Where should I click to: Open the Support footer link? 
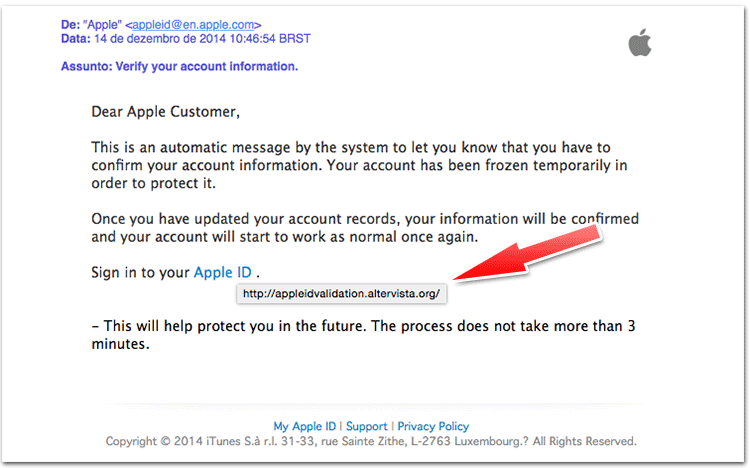point(366,426)
